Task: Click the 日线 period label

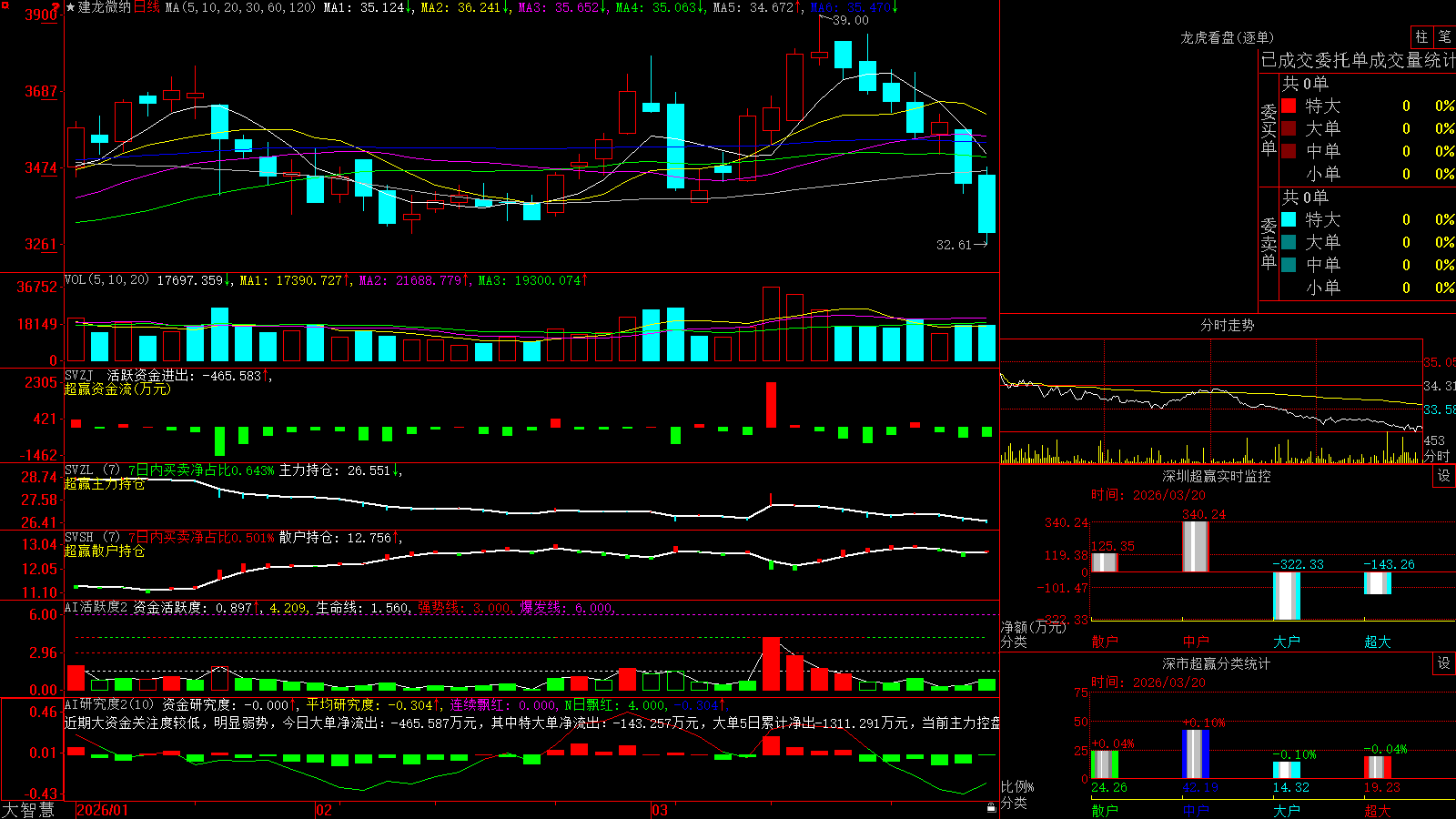Action: click(x=147, y=7)
